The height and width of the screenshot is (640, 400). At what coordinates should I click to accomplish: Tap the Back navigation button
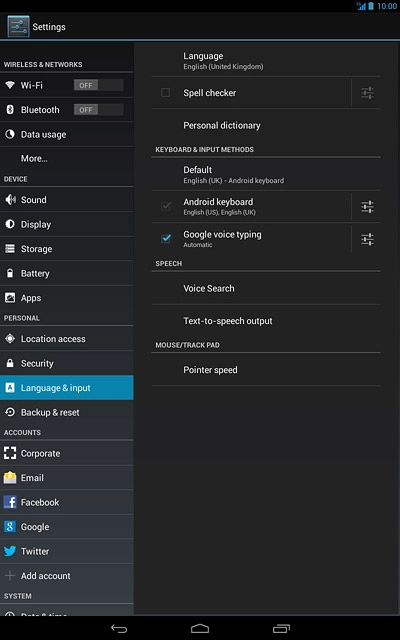click(x=119, y=629)
